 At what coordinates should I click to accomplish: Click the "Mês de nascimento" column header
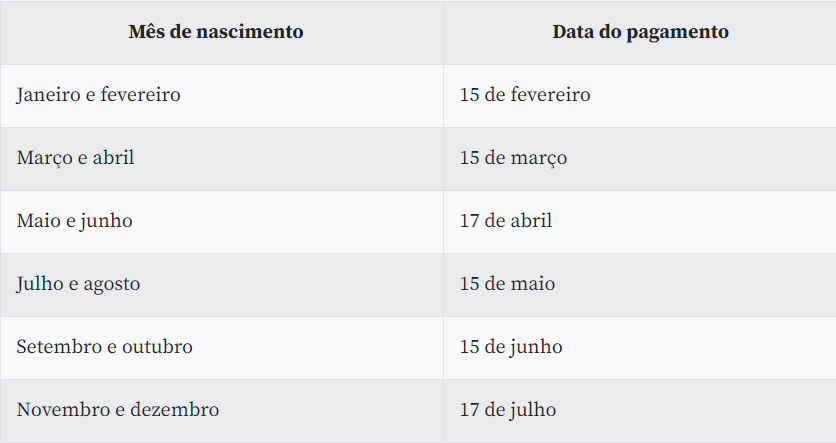tap(216, 32)
